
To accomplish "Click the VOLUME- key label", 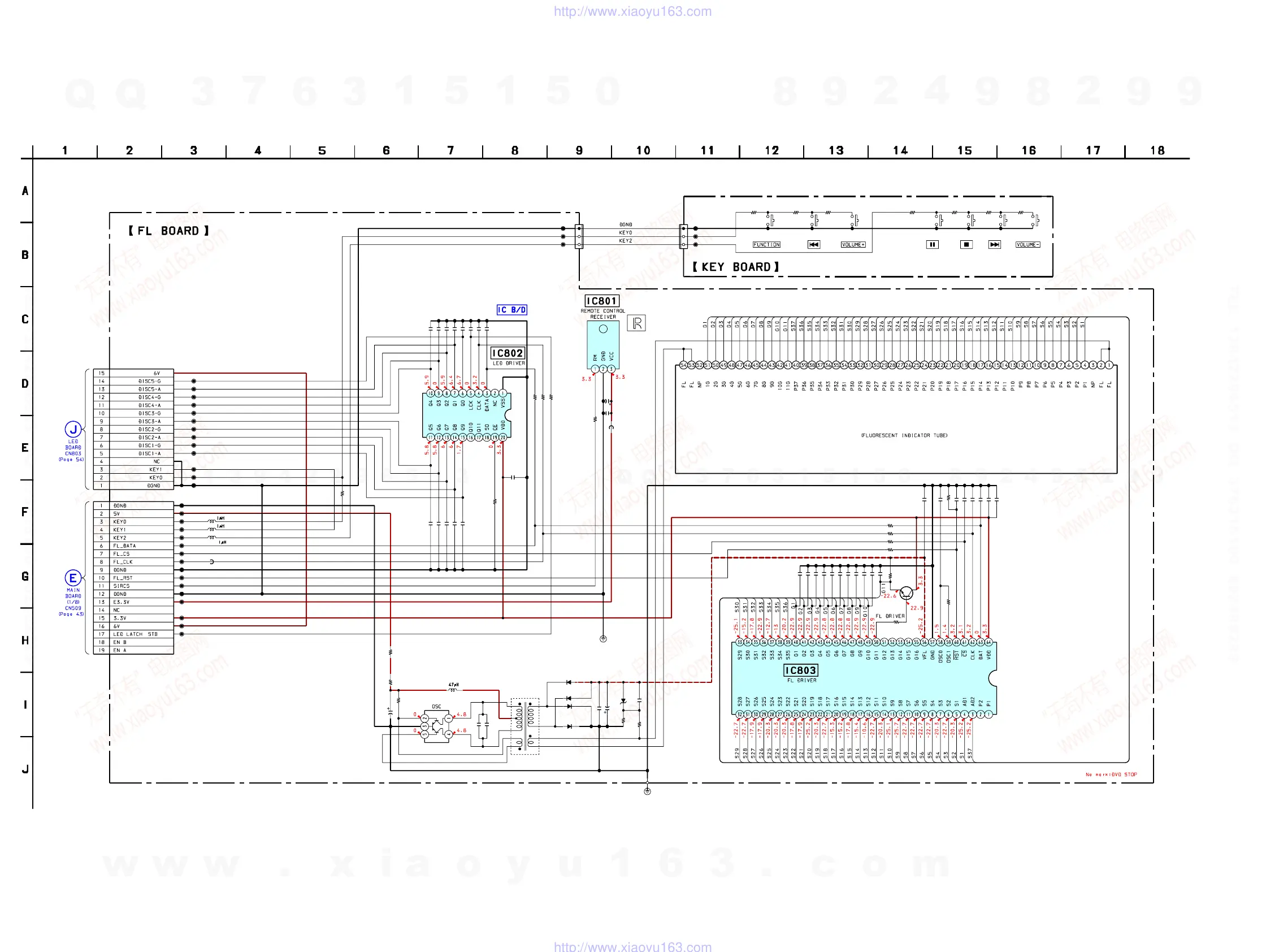I will coord(1027,244).
